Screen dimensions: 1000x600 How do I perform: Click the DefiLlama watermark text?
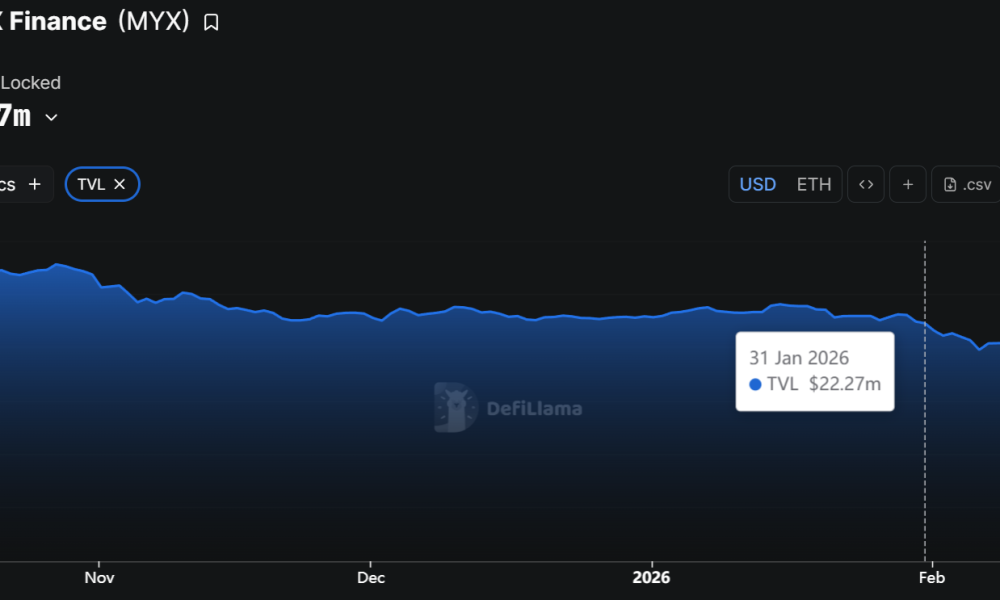(x=534, y=408)
